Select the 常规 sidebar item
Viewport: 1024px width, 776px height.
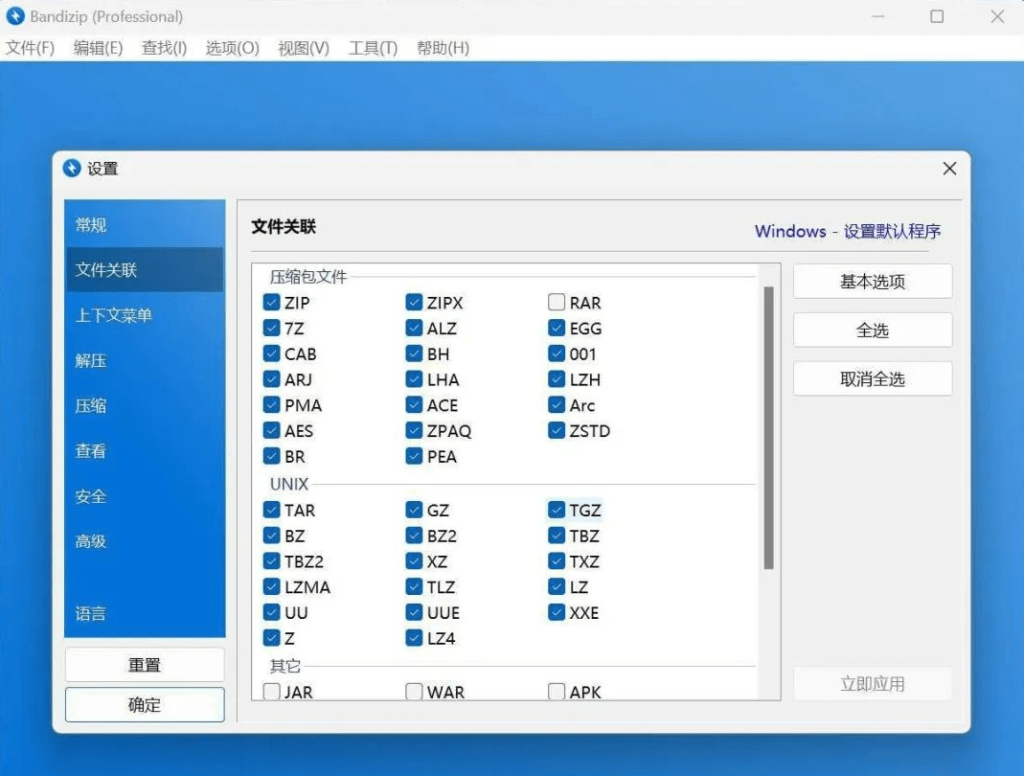pyautogui.click(x=91, y=224)
